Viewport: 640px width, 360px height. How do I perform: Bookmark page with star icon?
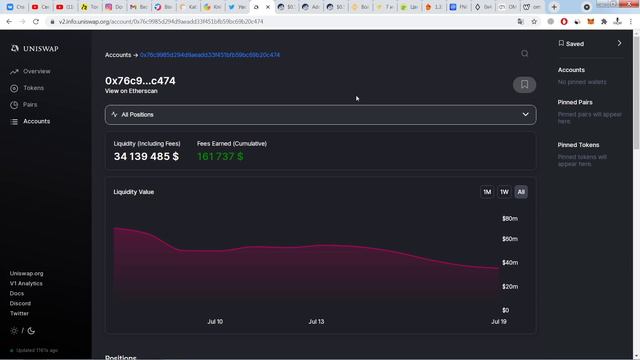[x=534, y=22]
